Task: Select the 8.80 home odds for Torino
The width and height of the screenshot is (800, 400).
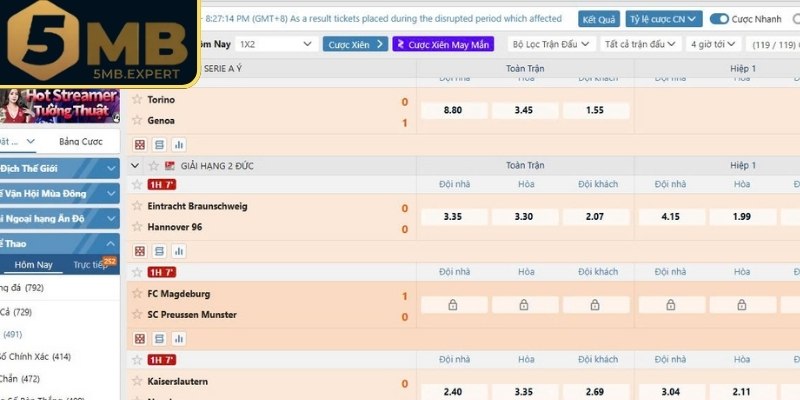Action: [452, 111]
